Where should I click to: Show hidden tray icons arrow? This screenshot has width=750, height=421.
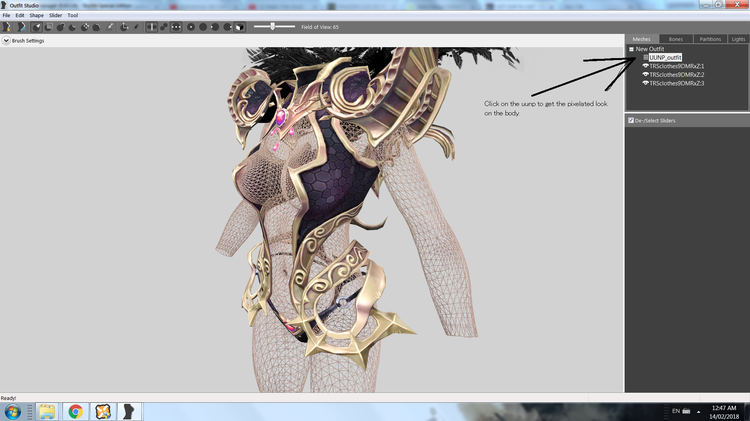coord(699,411)
